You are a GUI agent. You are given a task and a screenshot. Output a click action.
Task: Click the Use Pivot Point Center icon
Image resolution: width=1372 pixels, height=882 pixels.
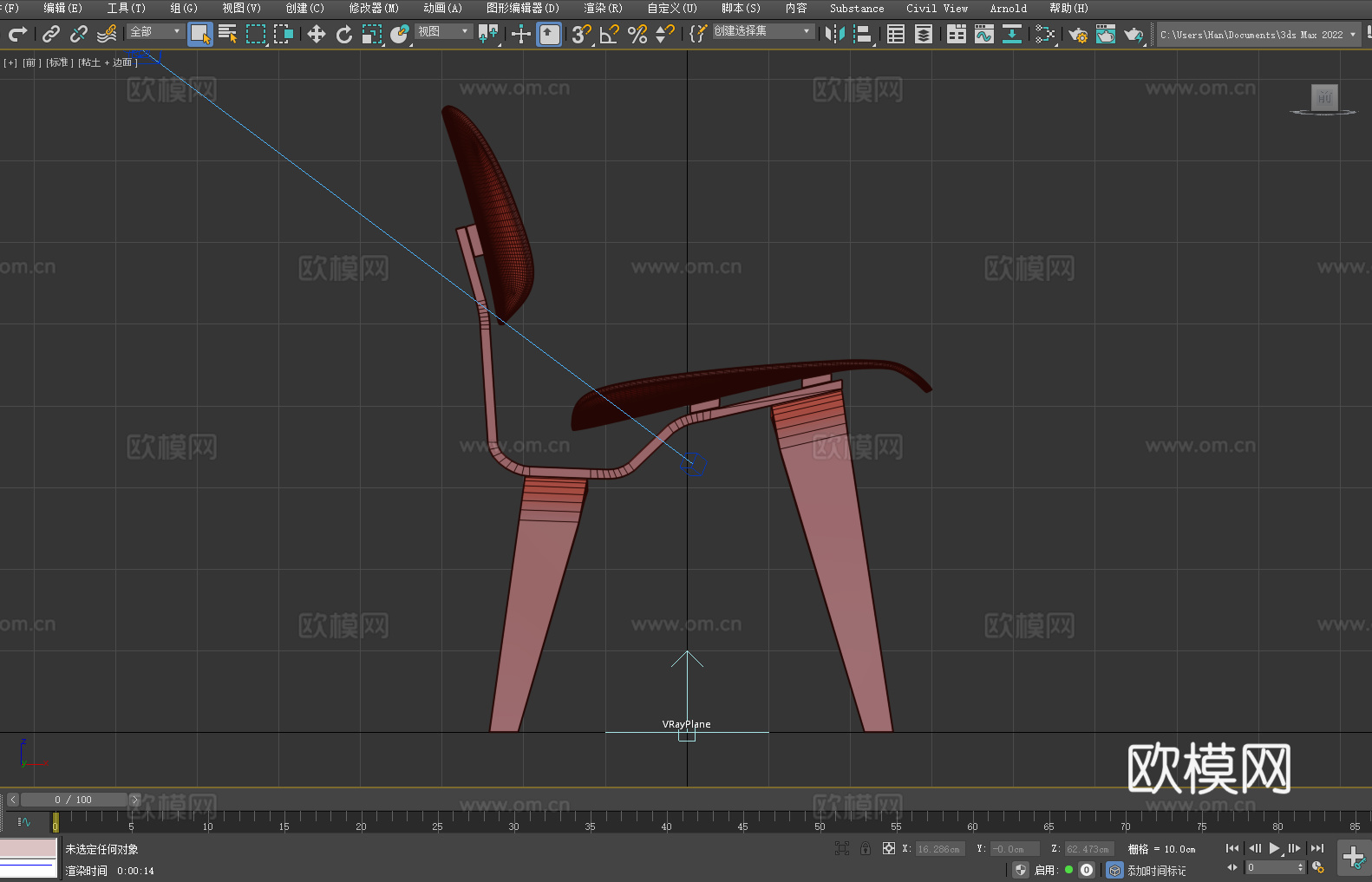(x=488, y=34)
